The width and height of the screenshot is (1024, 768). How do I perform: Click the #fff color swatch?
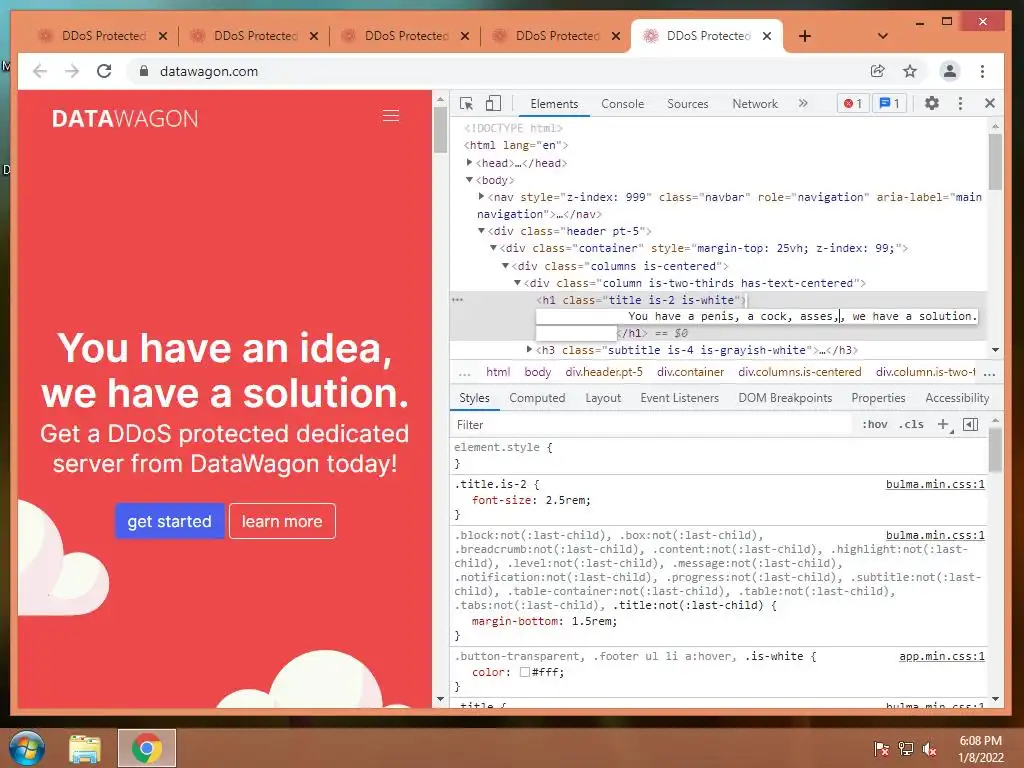524,672
